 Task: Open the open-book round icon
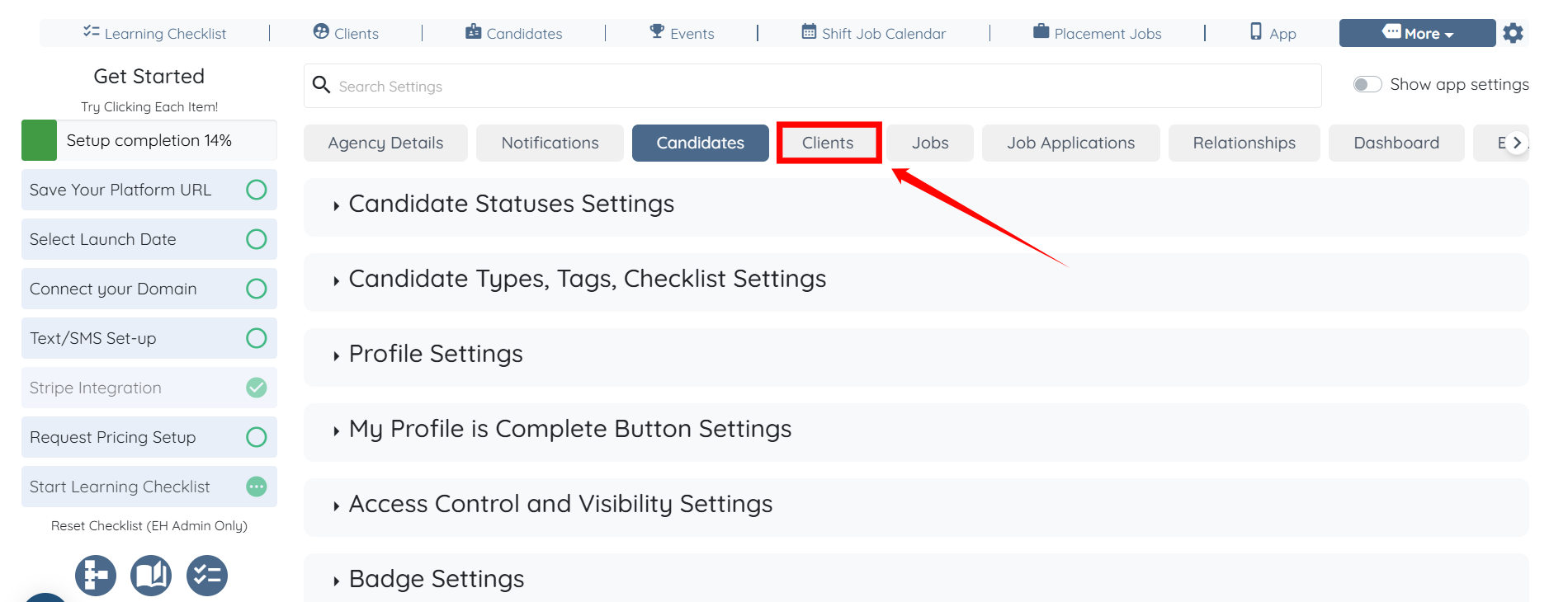point(151,576)
